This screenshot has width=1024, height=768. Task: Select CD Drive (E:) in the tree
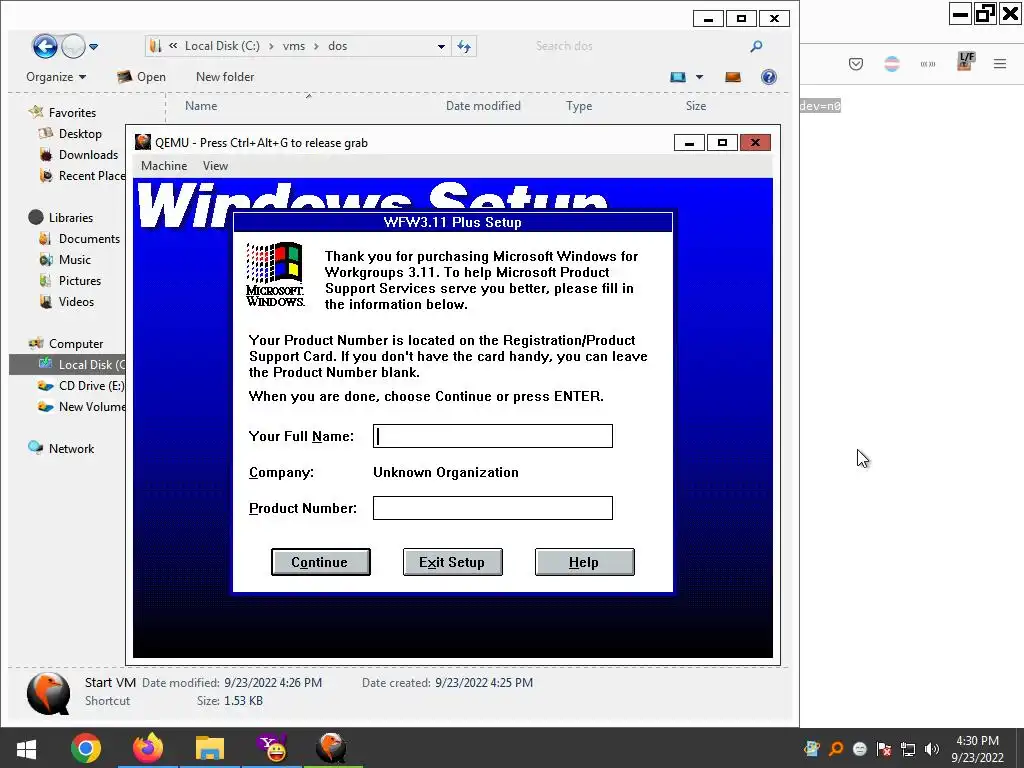click(82, 386)
